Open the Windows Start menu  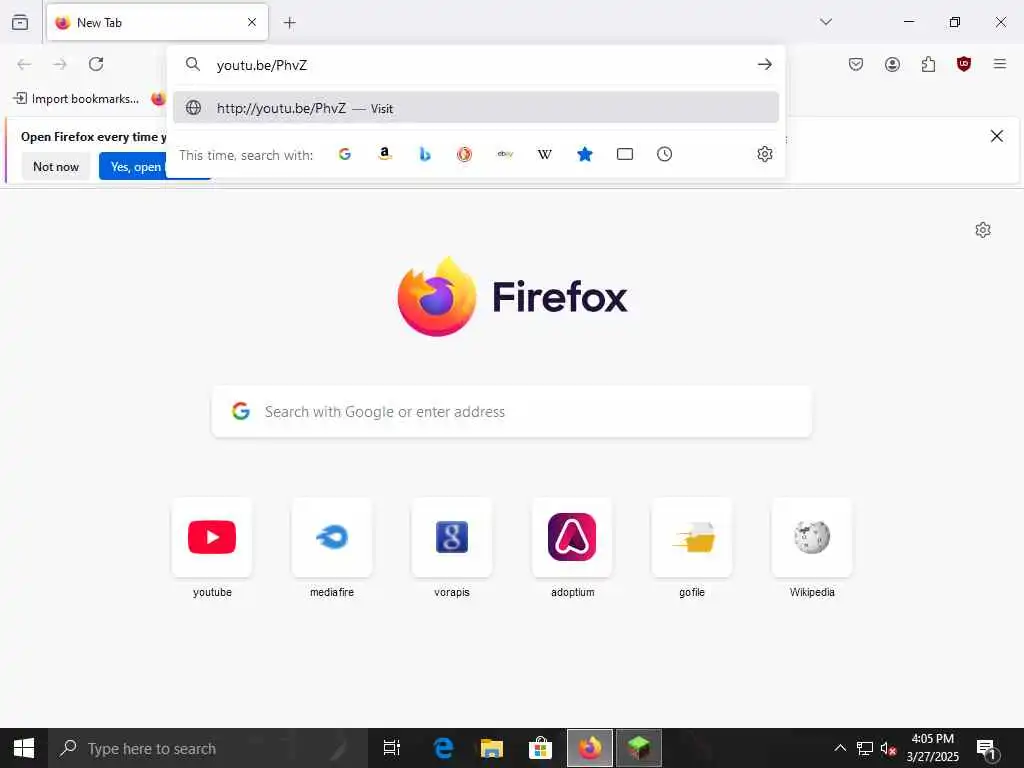(24, 748)
